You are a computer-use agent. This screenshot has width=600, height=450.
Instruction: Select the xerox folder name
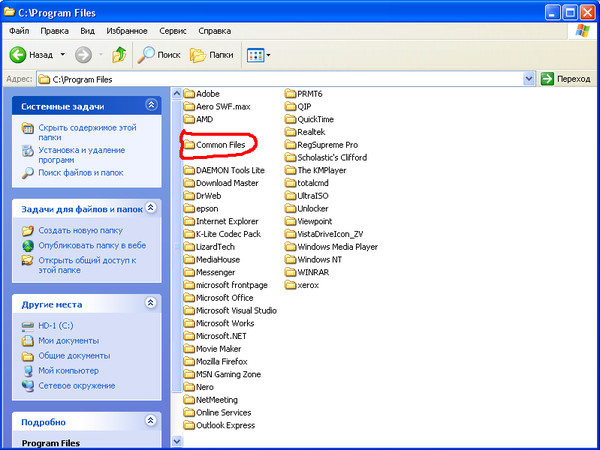point(308,285)
